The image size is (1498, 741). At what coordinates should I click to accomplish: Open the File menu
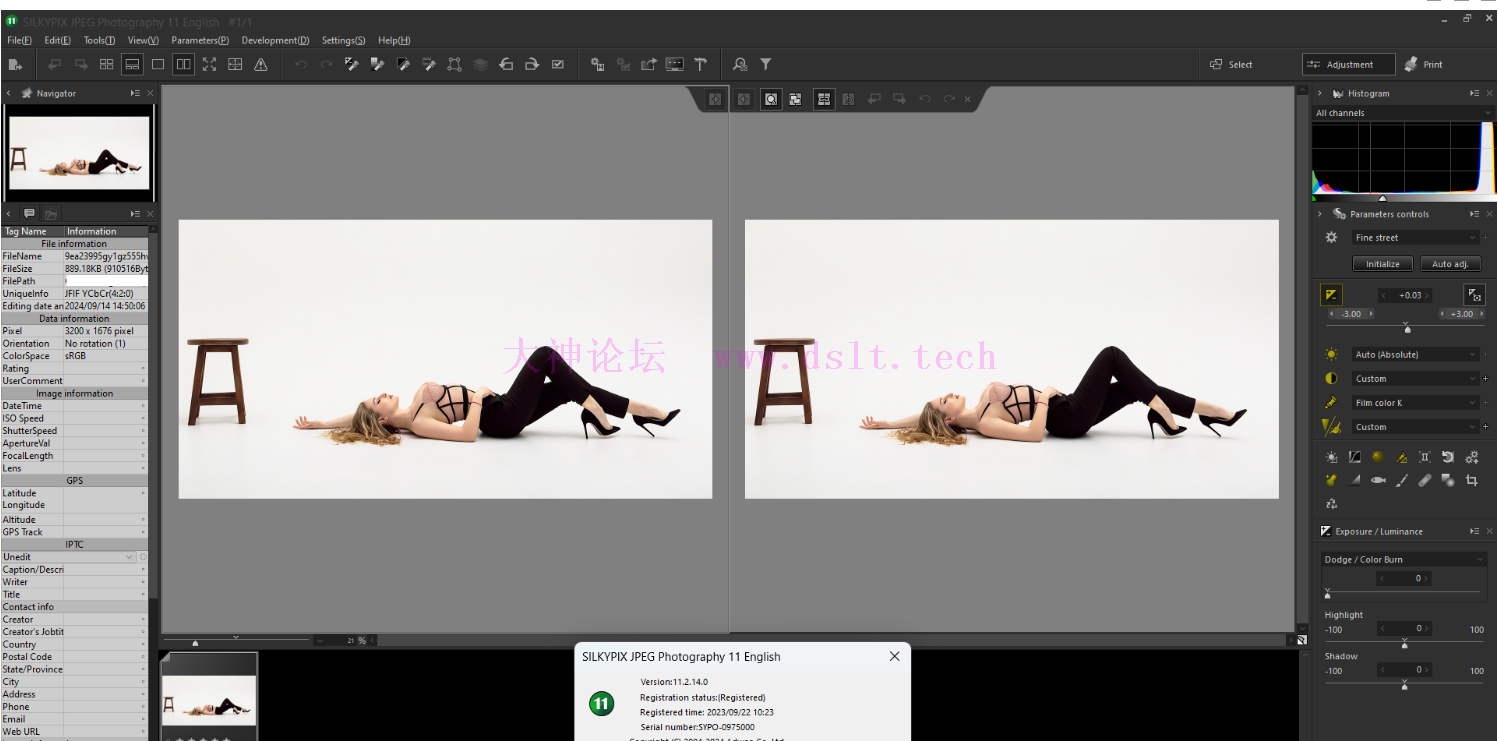(x=19, y=40)
